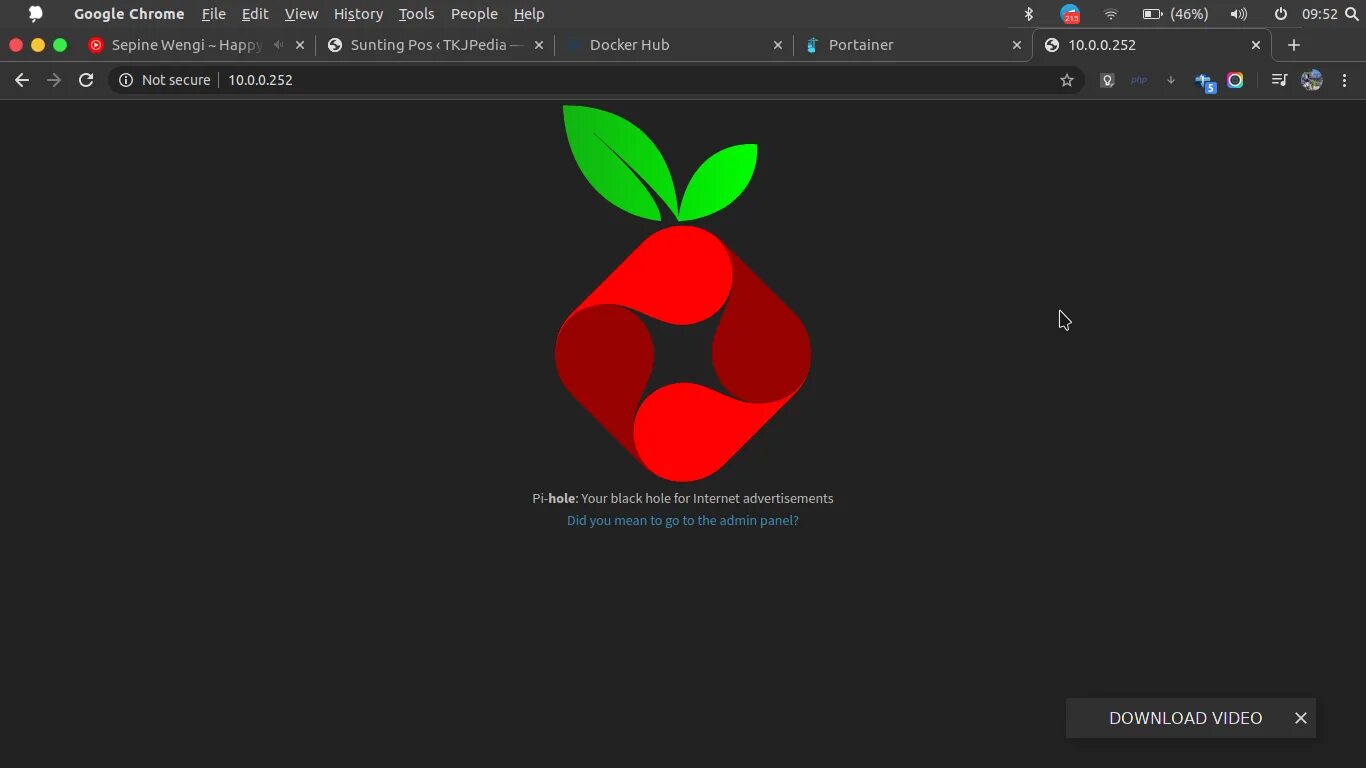Minimize the window with yellow button
Screen dimensions: 1366x768
pos(38,45)
